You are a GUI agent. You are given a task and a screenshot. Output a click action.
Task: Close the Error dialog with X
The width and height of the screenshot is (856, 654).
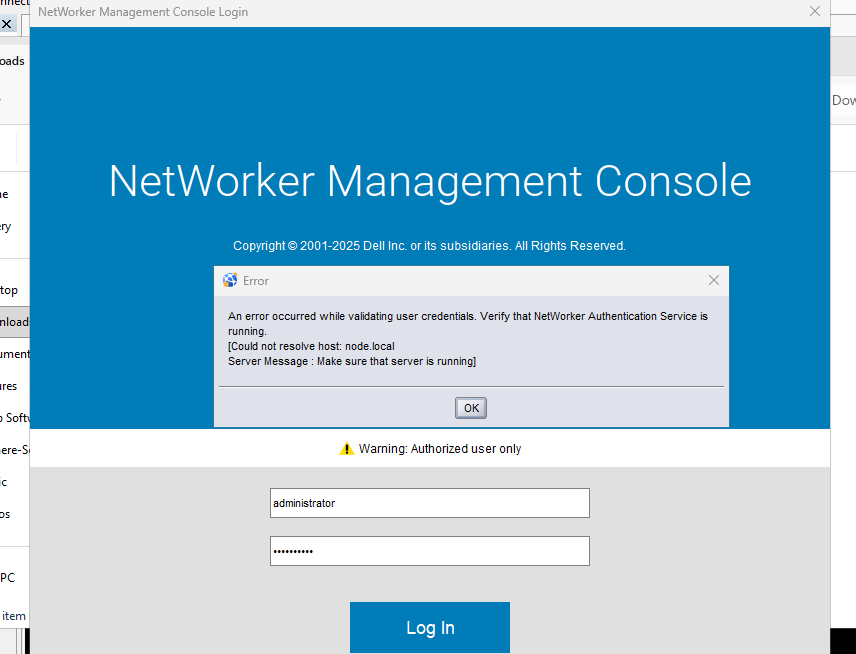coord(714,280)
